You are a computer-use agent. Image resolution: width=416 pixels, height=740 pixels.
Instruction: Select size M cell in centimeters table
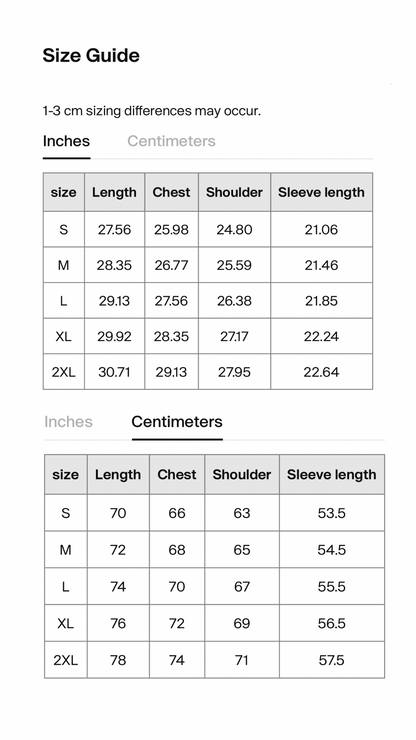[66, 549]
